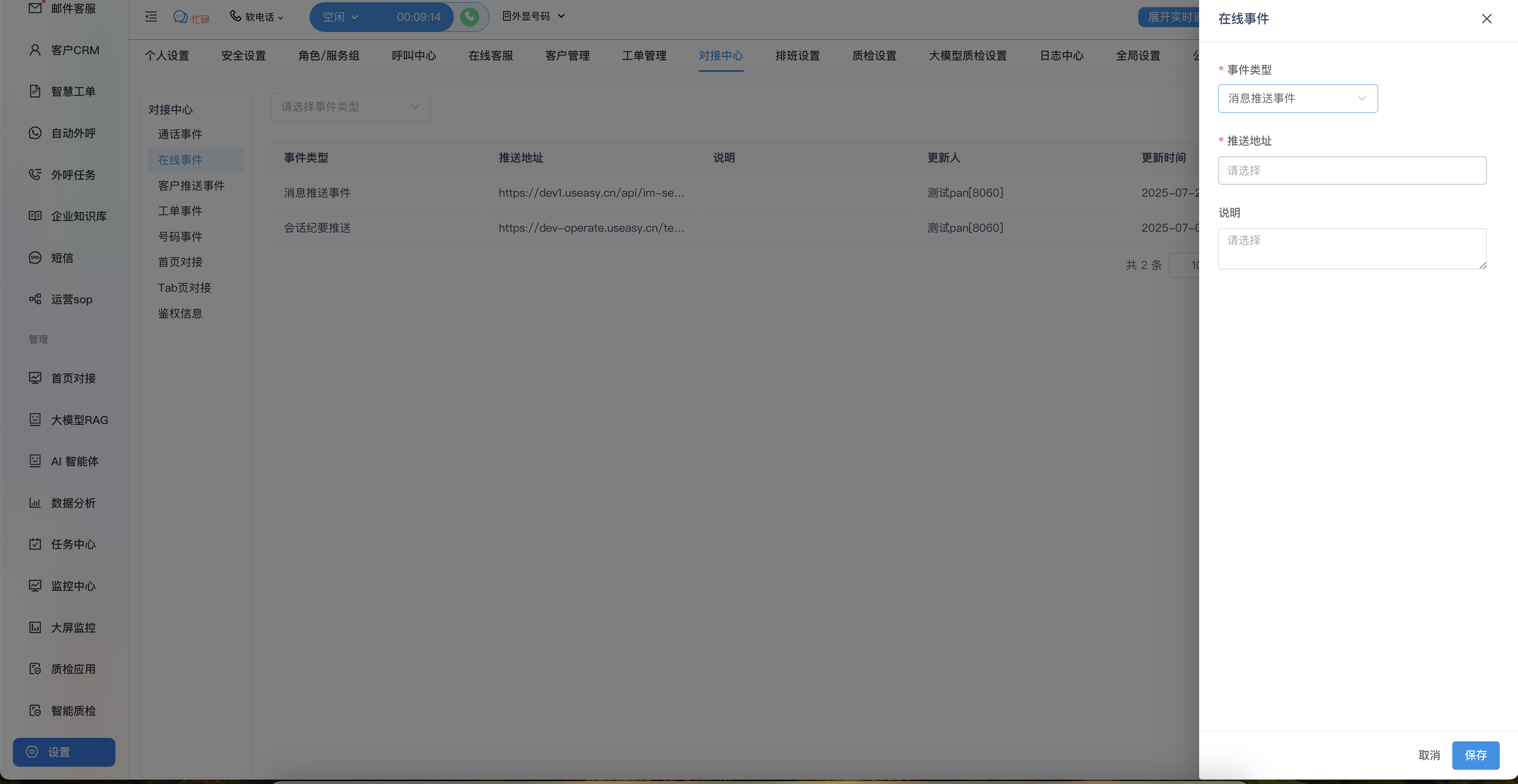Click the 外呼任务 call icon
The height and width of the screenshot is (784, 1518).
pyautogui.click(x=36, y=174)
